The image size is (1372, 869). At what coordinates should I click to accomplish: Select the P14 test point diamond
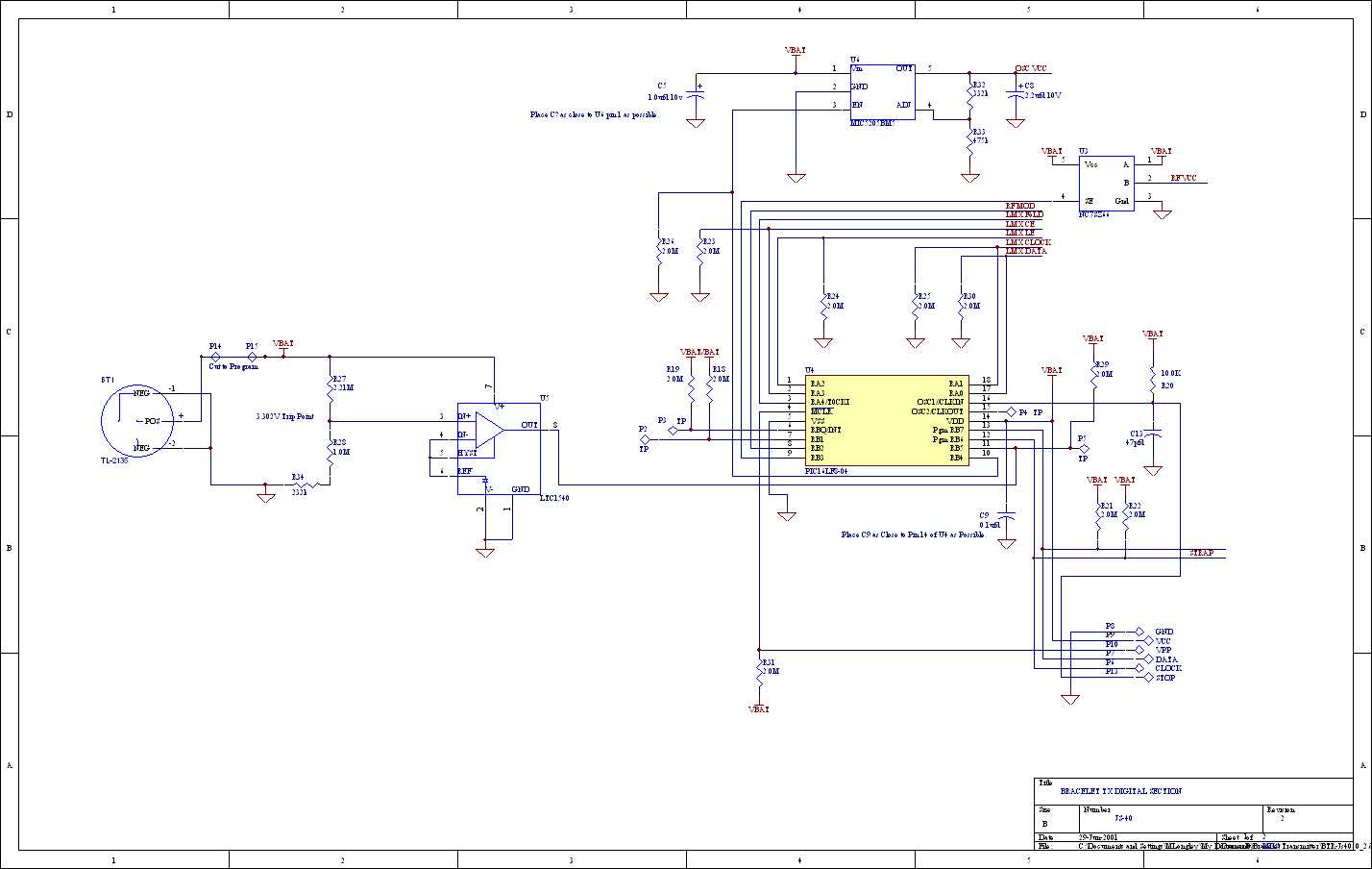(x=216, y=356)
